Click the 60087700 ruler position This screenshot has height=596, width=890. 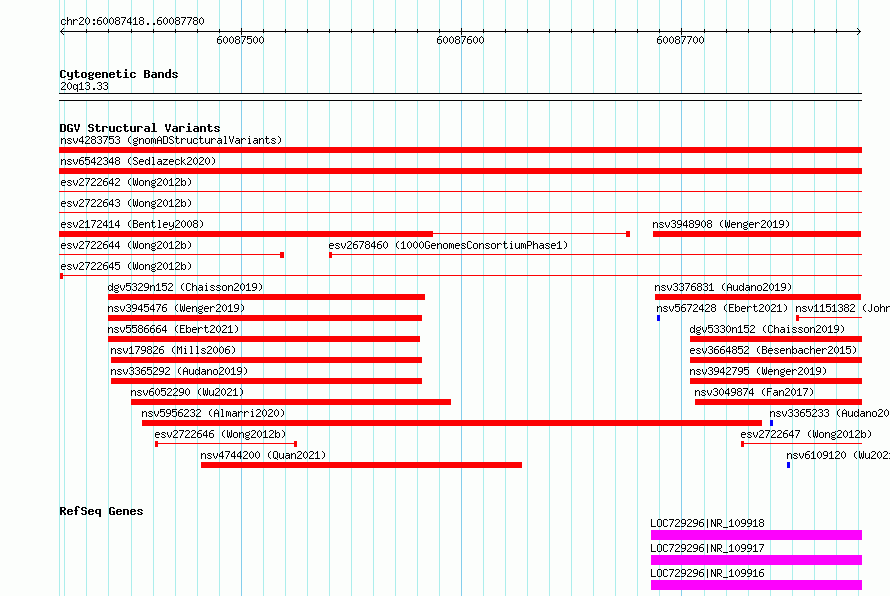[681, 40]
